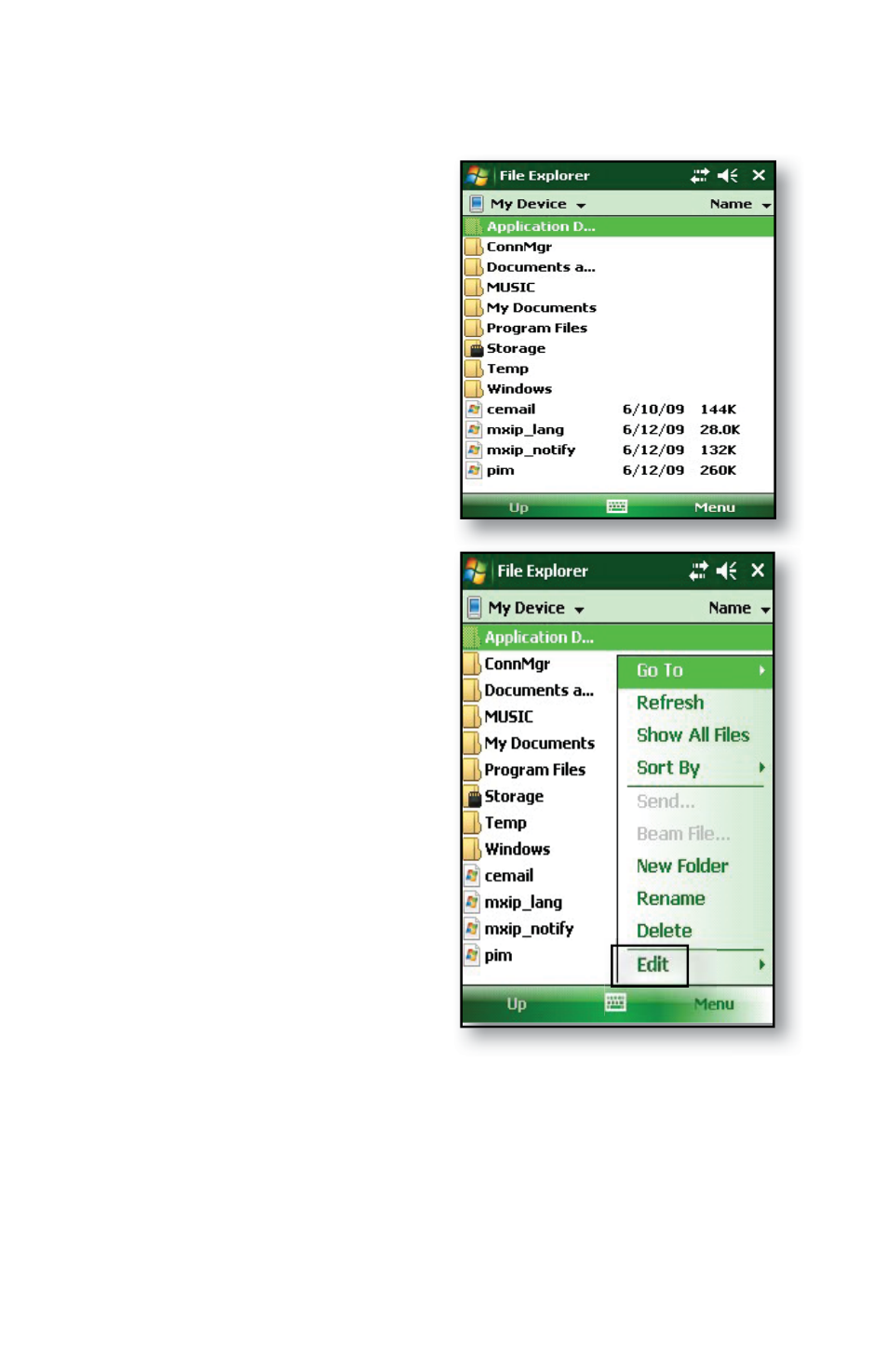Screen dimensions: 888x1372
Task: Open Name sort dropdown in lower window
Action: pos(740,608)
